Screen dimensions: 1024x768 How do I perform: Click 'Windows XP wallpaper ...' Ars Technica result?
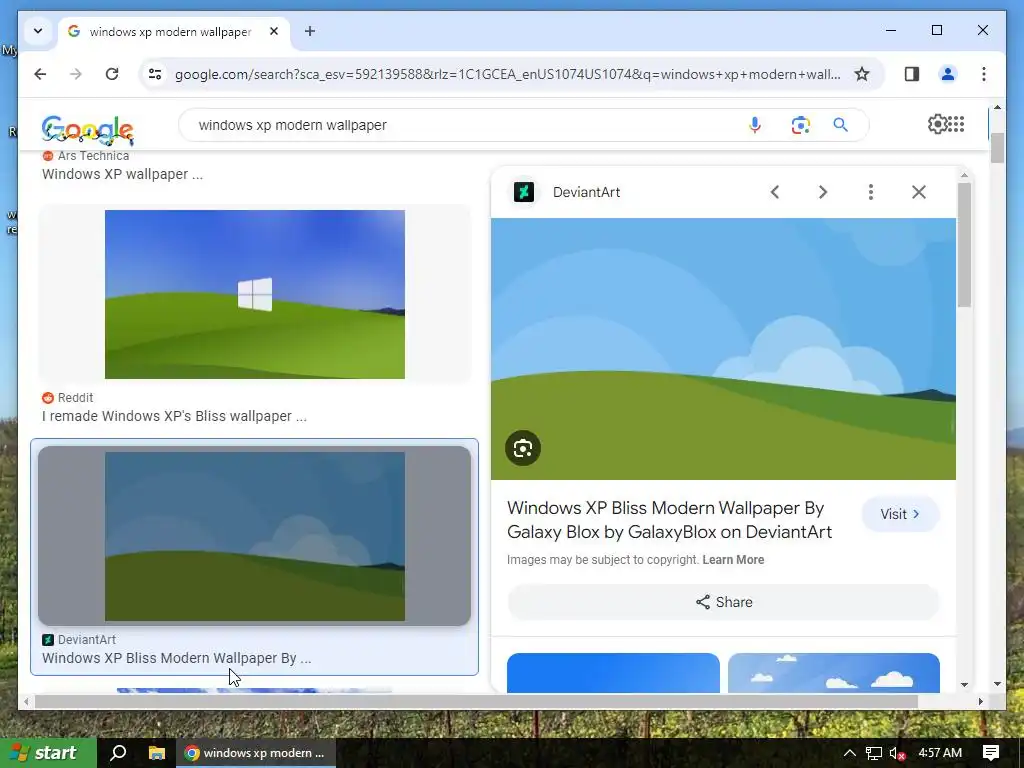click(122, 174)
